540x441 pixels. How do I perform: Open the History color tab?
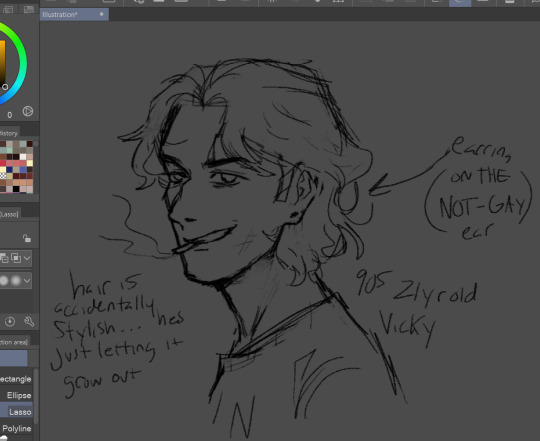9,133
